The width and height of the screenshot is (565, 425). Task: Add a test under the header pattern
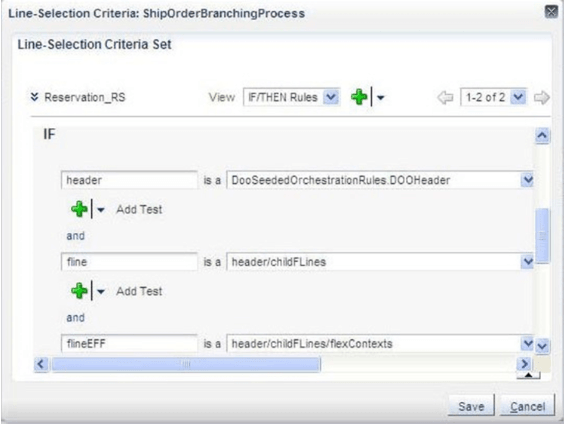pyautogui.click(x=79, y=209)
